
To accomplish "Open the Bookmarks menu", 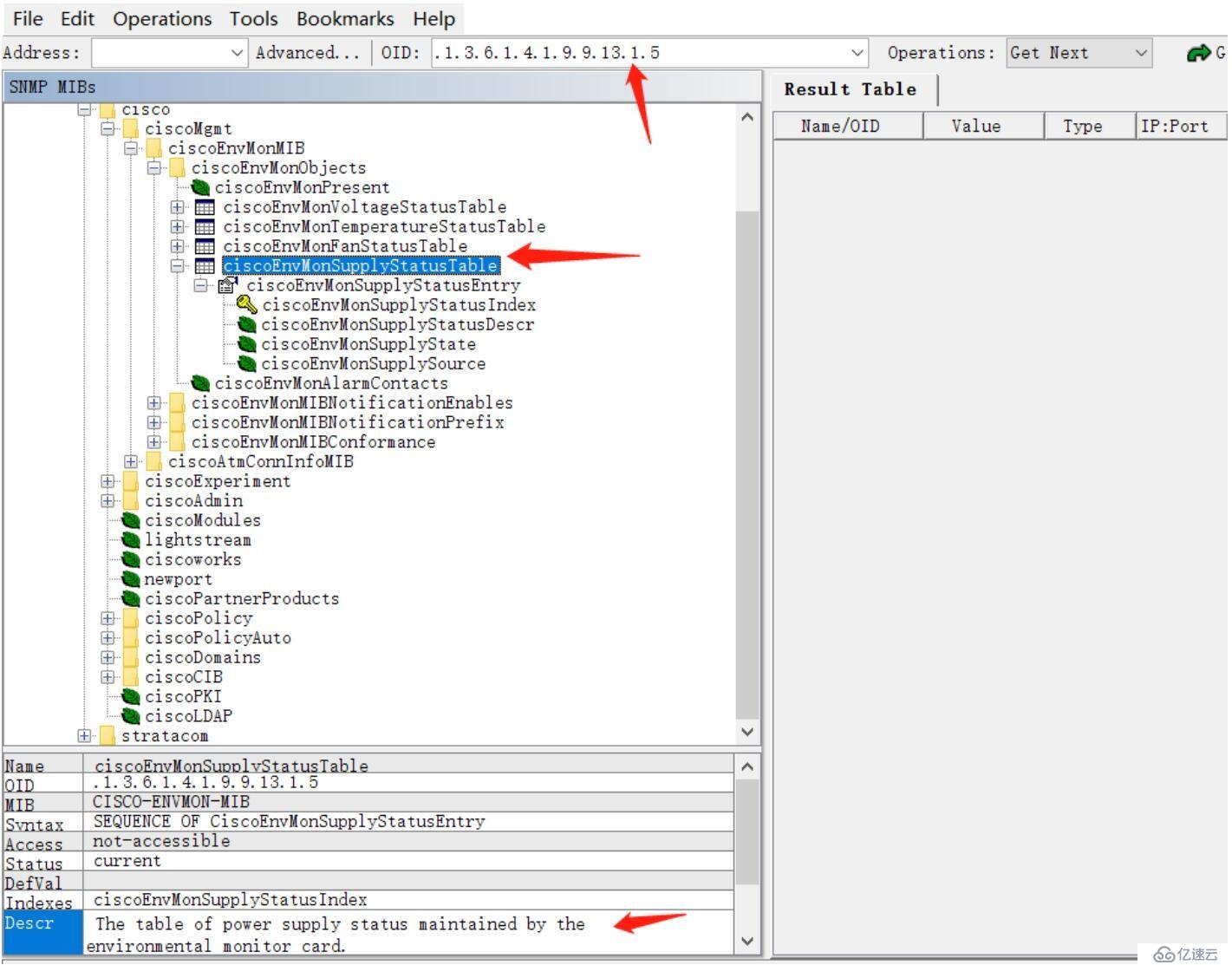I will coord(345,18).
